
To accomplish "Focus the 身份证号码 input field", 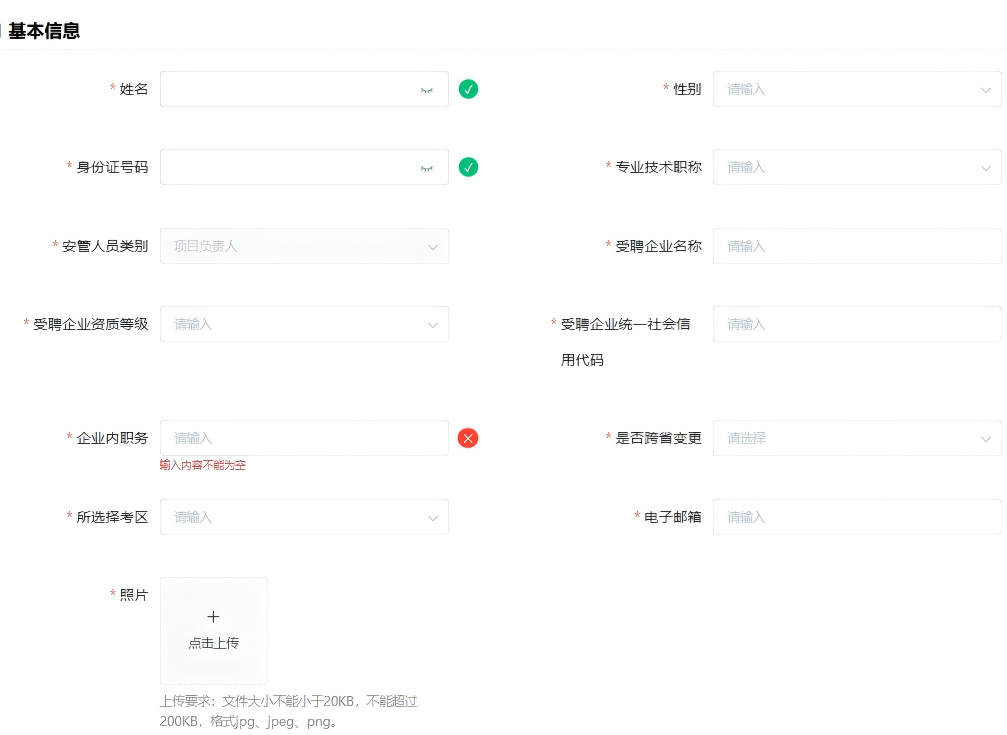I will pos(285,167).
